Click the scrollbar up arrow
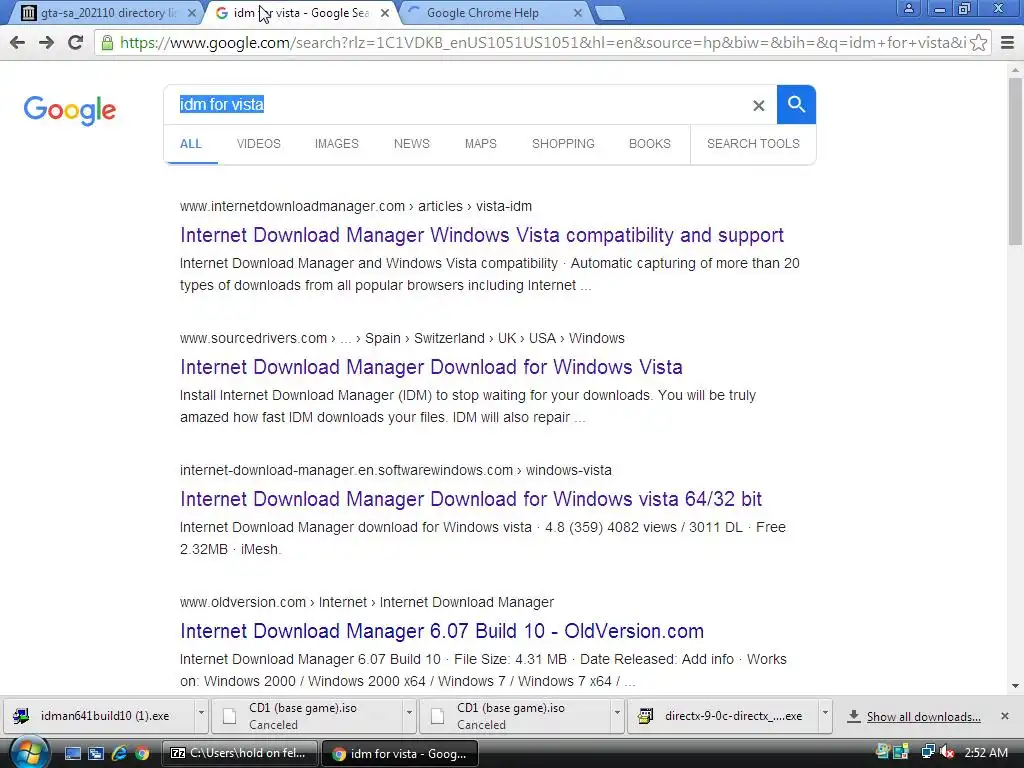 1015,69
